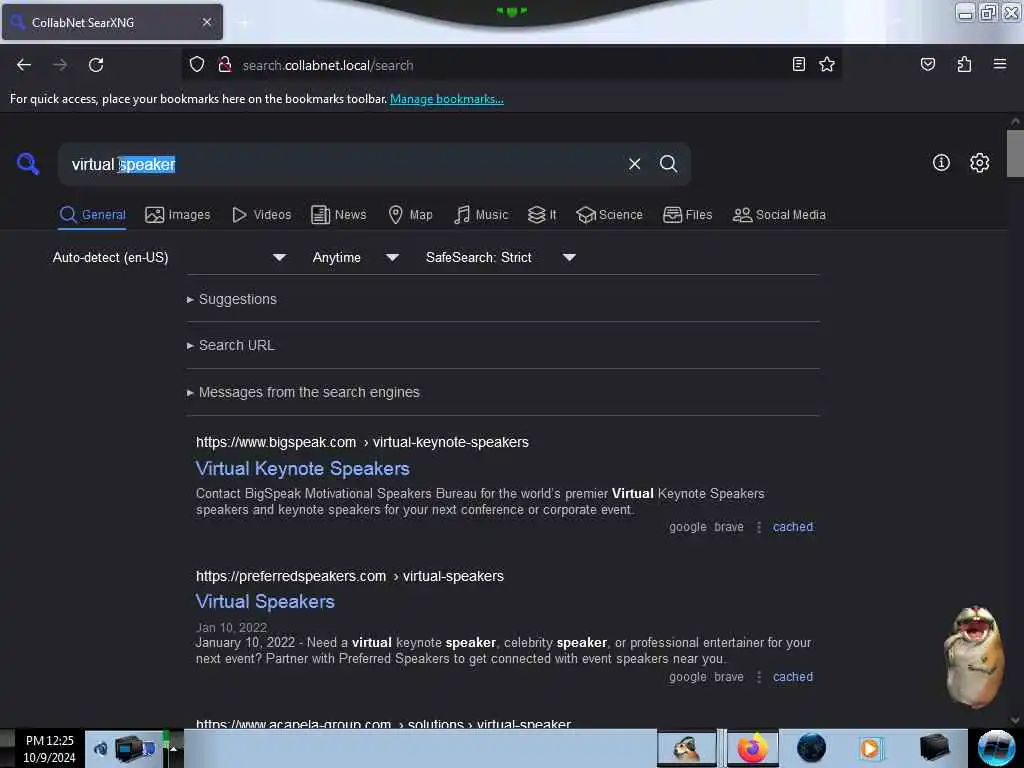The image size is (1024, 768).
Task: Open cached link for bigspeak result
Action: (793, 527)
